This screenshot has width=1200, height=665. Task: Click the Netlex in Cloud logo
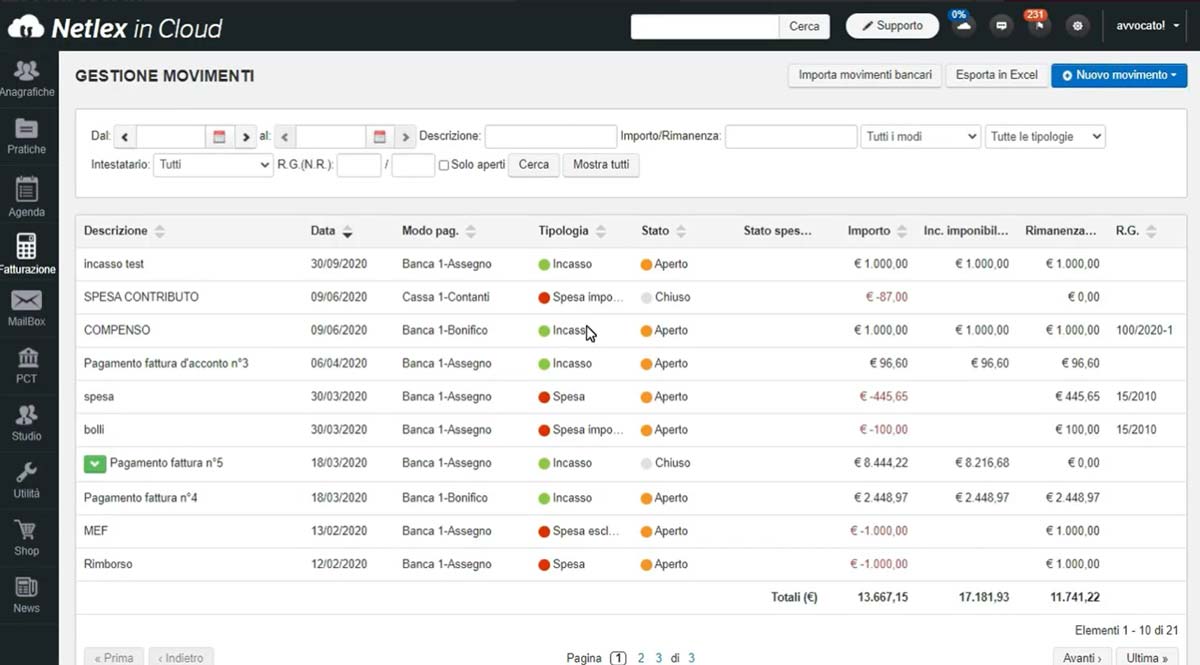pos(115,27)
